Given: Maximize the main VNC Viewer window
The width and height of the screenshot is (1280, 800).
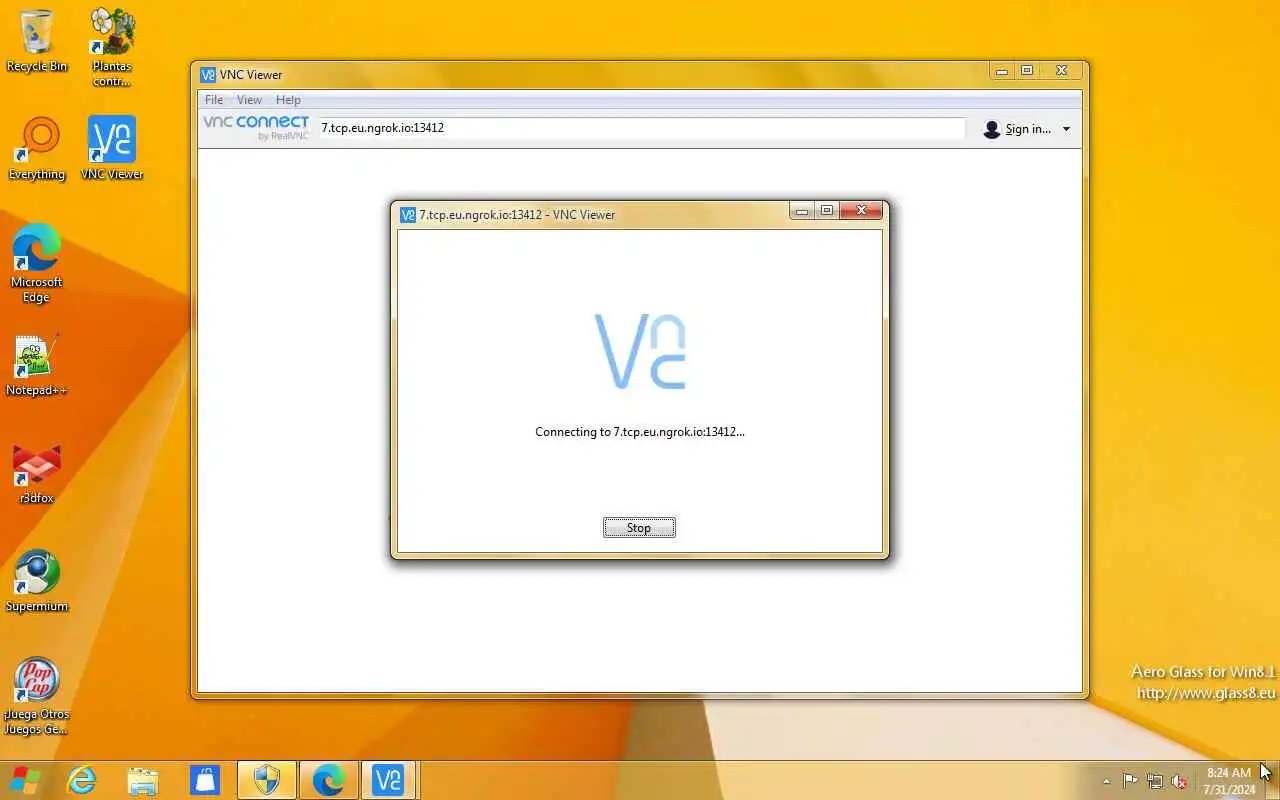Looking at the screenshot, I should point(1027,71).
